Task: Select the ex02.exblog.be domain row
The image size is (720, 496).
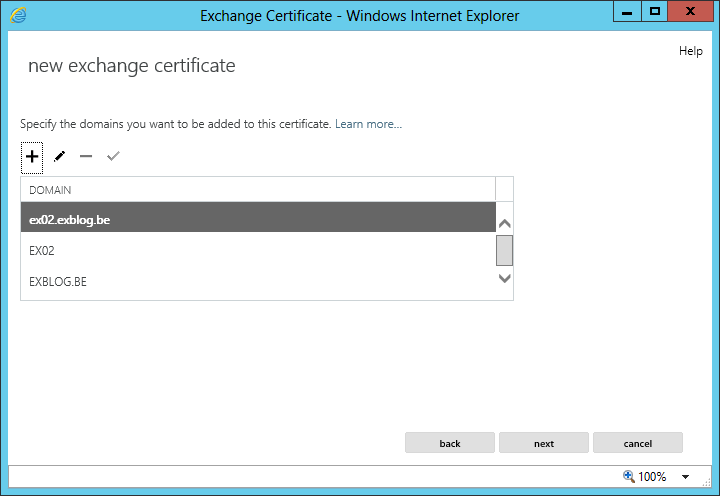Action: coord(258,217)
